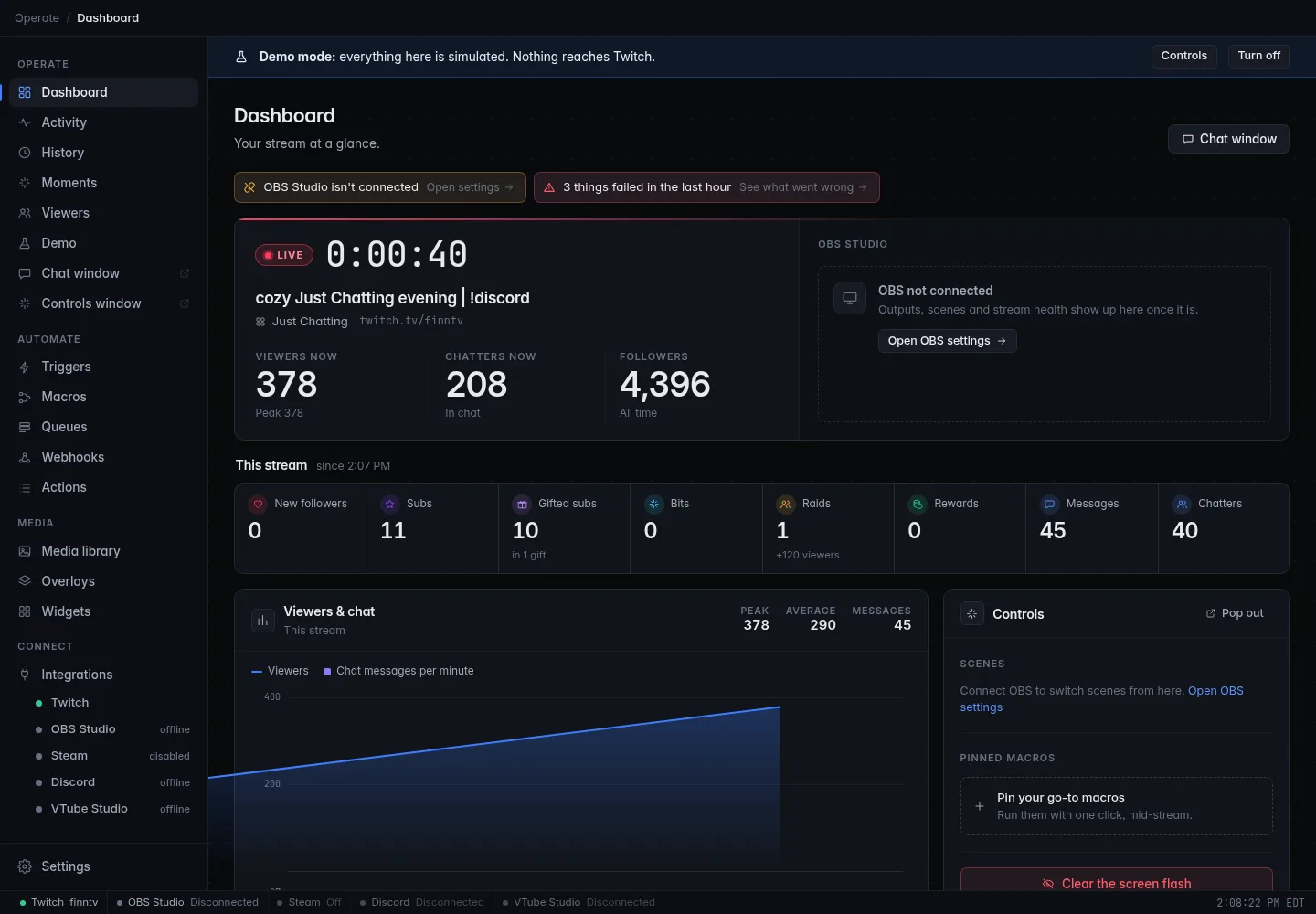
Task: Click the Overlays layers icon
Action: 25,581
